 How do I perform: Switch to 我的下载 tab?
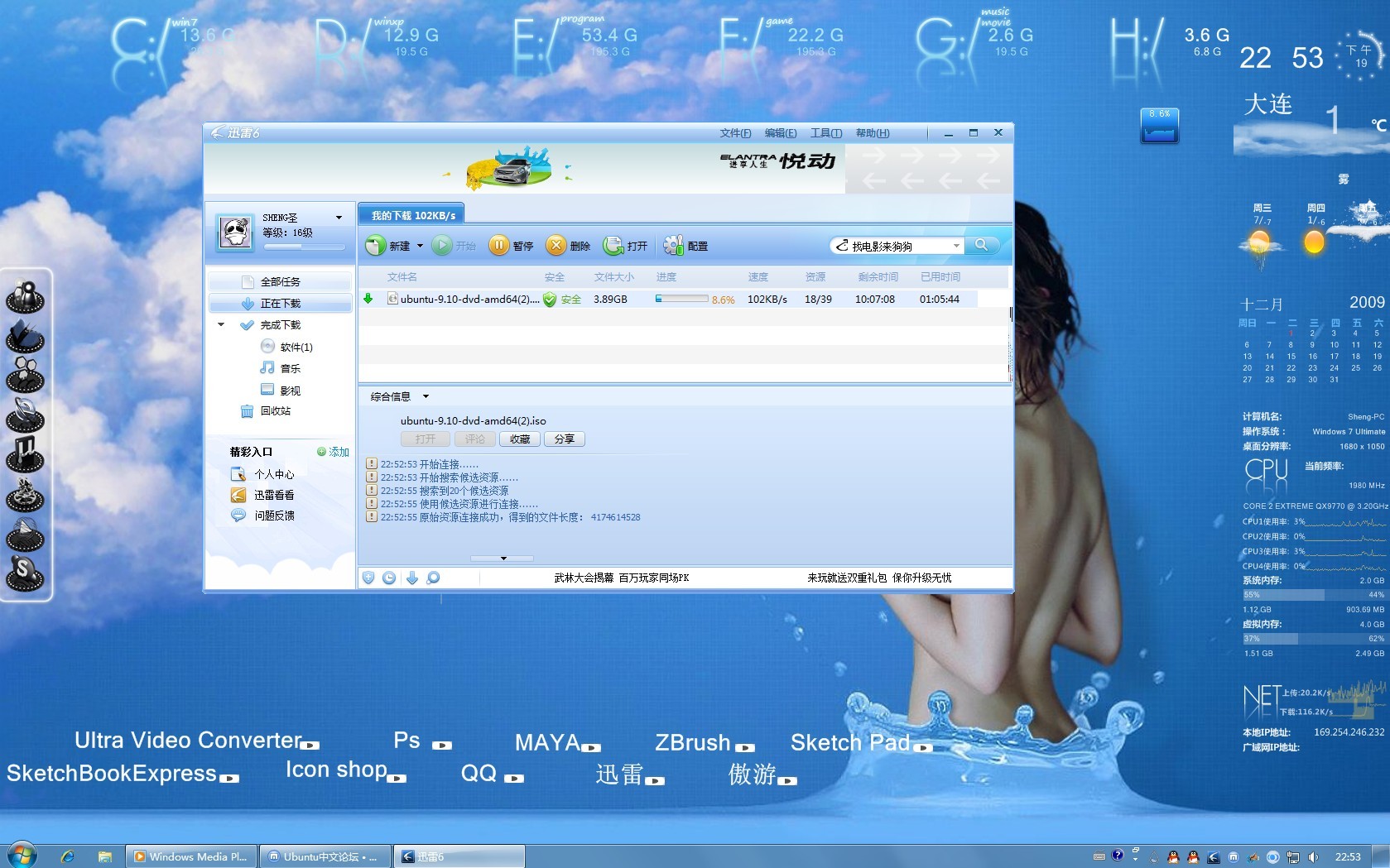click(x=412, y=215)
